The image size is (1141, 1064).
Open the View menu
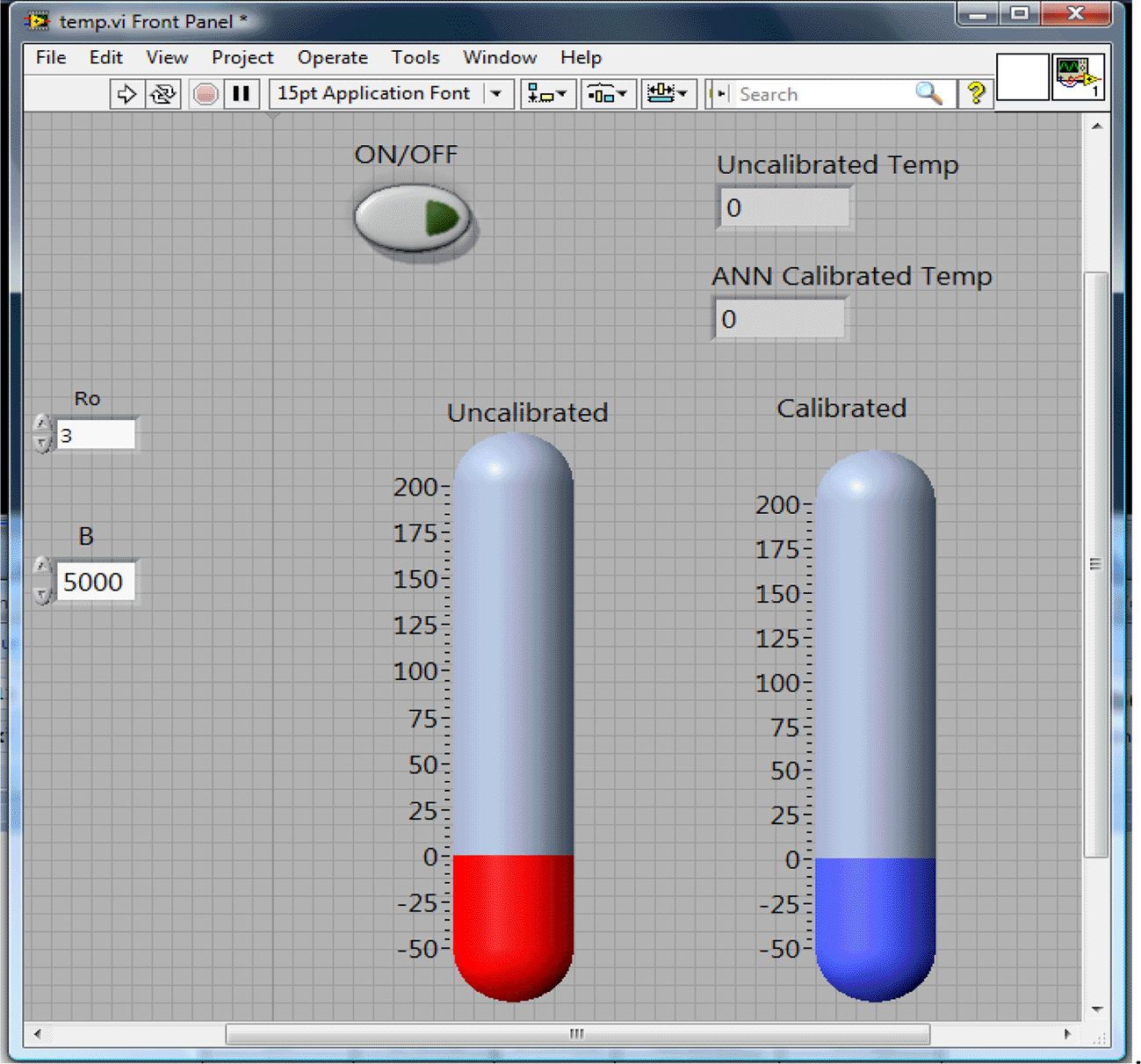point(167,58)
